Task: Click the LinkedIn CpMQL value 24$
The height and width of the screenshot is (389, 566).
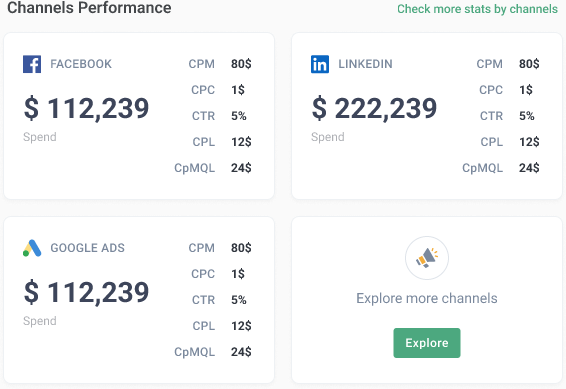Action: [529, 168]
